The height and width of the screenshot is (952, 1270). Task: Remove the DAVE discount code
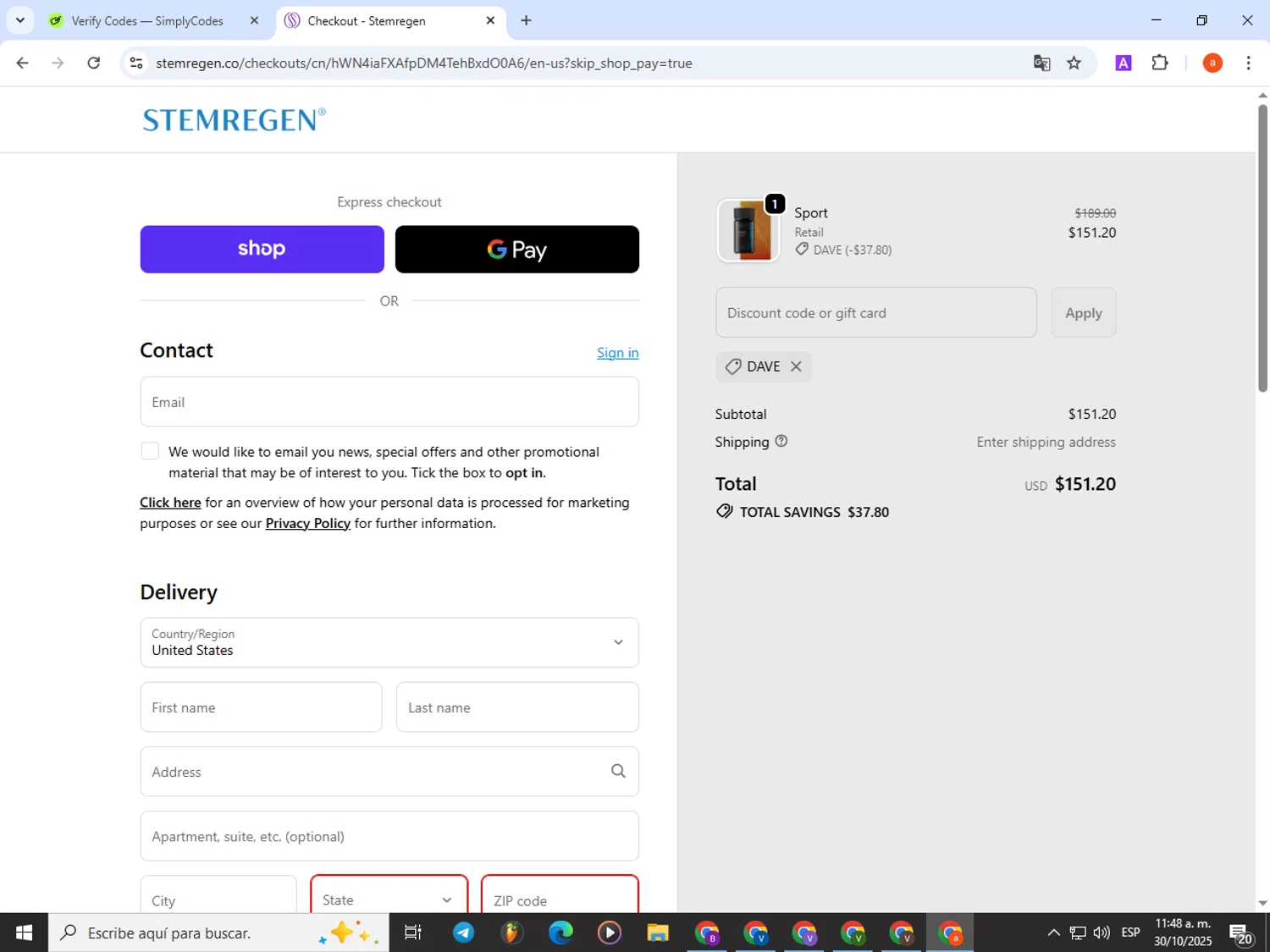[796, 366]
